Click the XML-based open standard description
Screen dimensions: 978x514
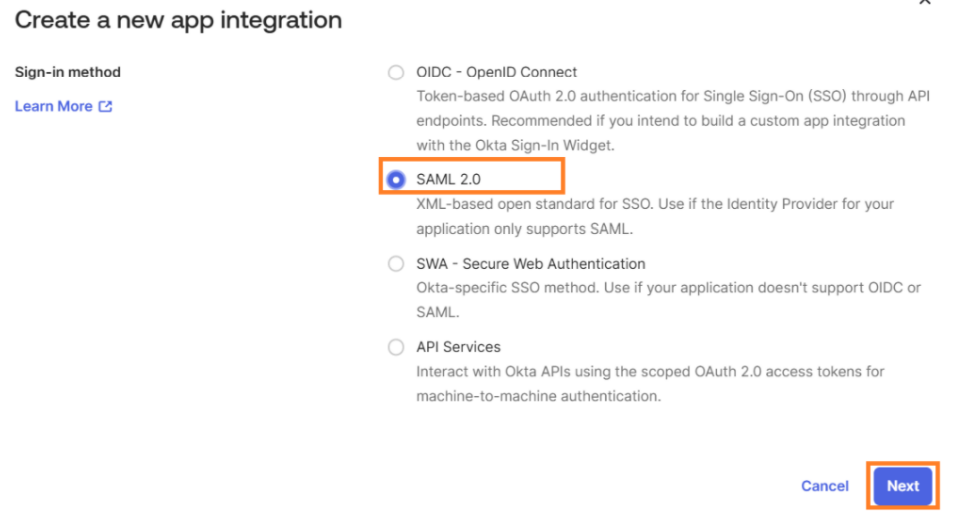(655, 204)
